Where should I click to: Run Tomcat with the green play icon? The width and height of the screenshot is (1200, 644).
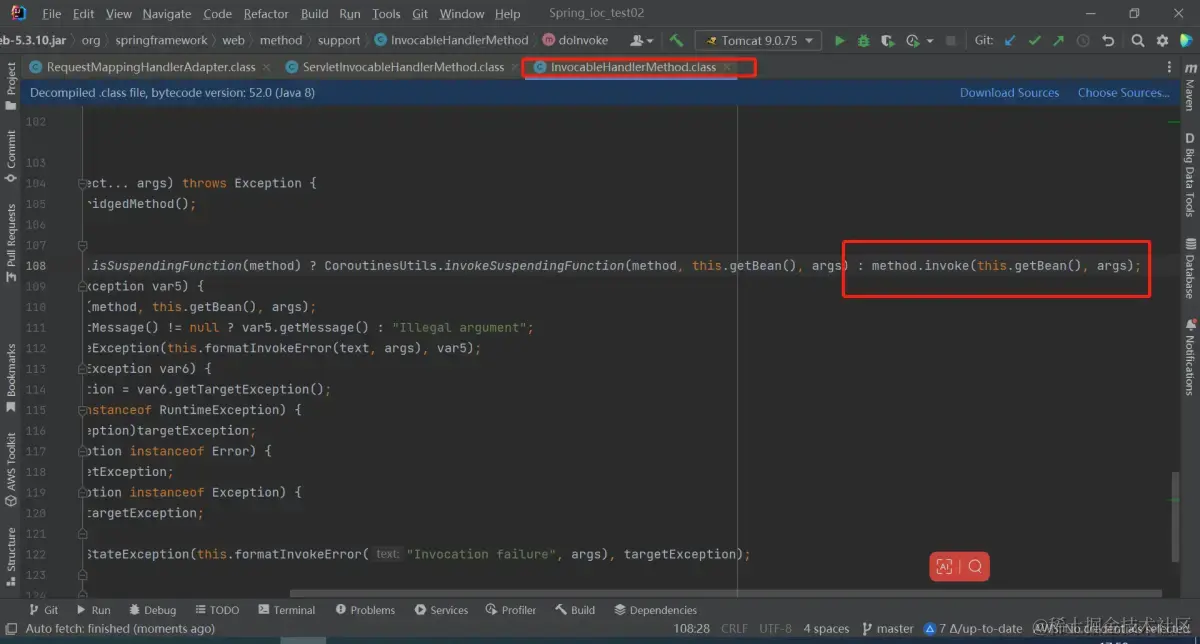point(840,41)
